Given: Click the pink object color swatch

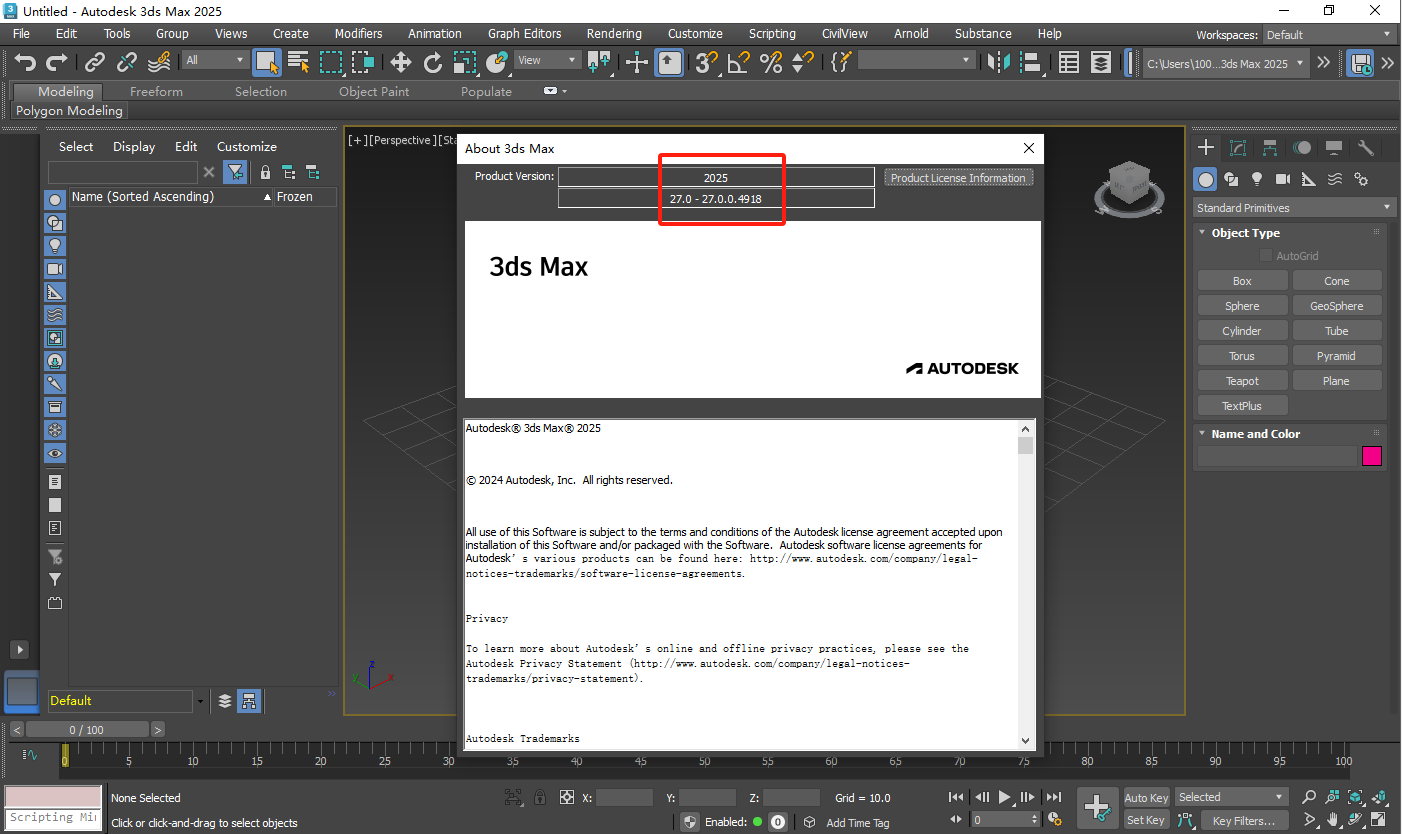Looking at the screenshot, I should (x=1372, y=456).
